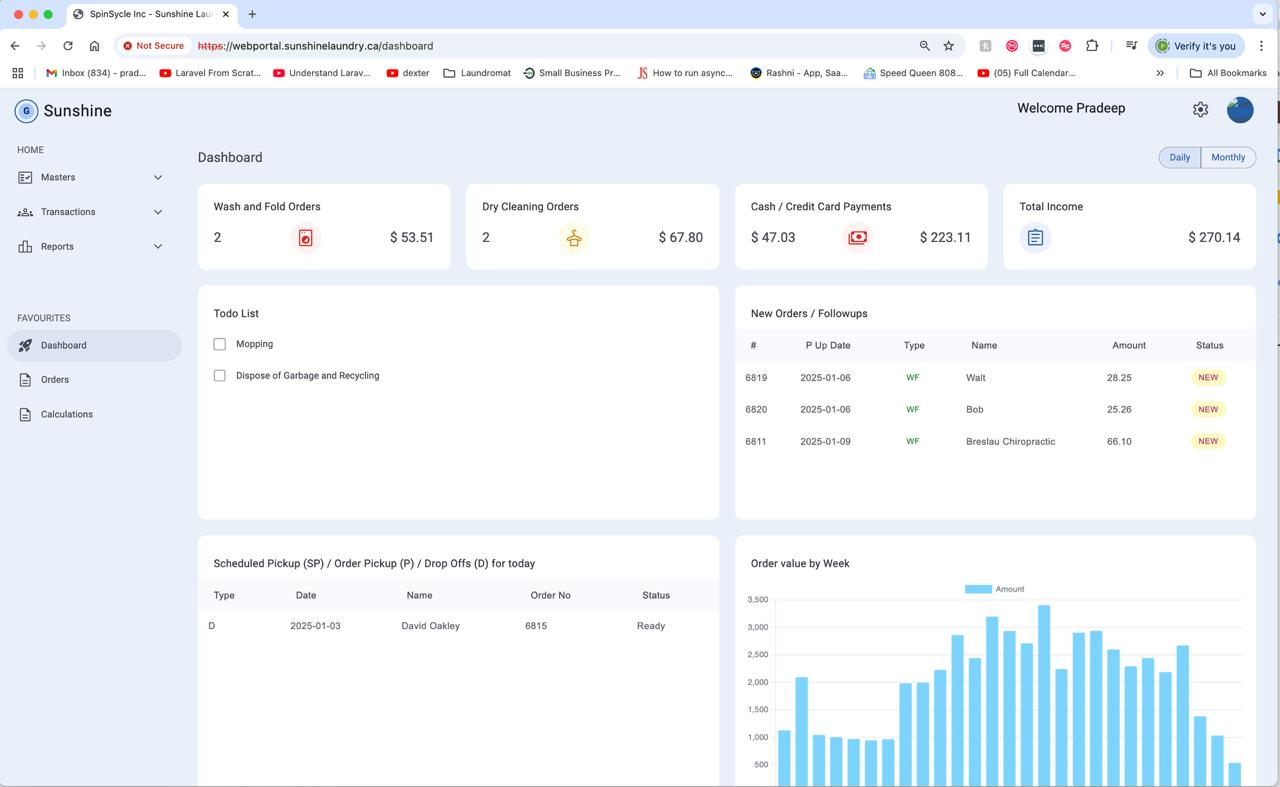
Task: Open Orders from Favourites
Action: (55, 380)
